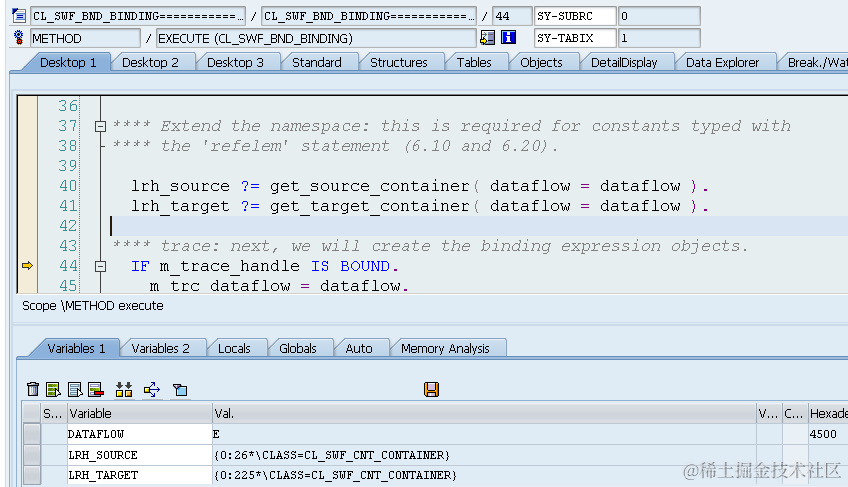The image size is (848, 487).
Task: Click the LRH_SOURCE variable name cell
Action: point(140,455)
